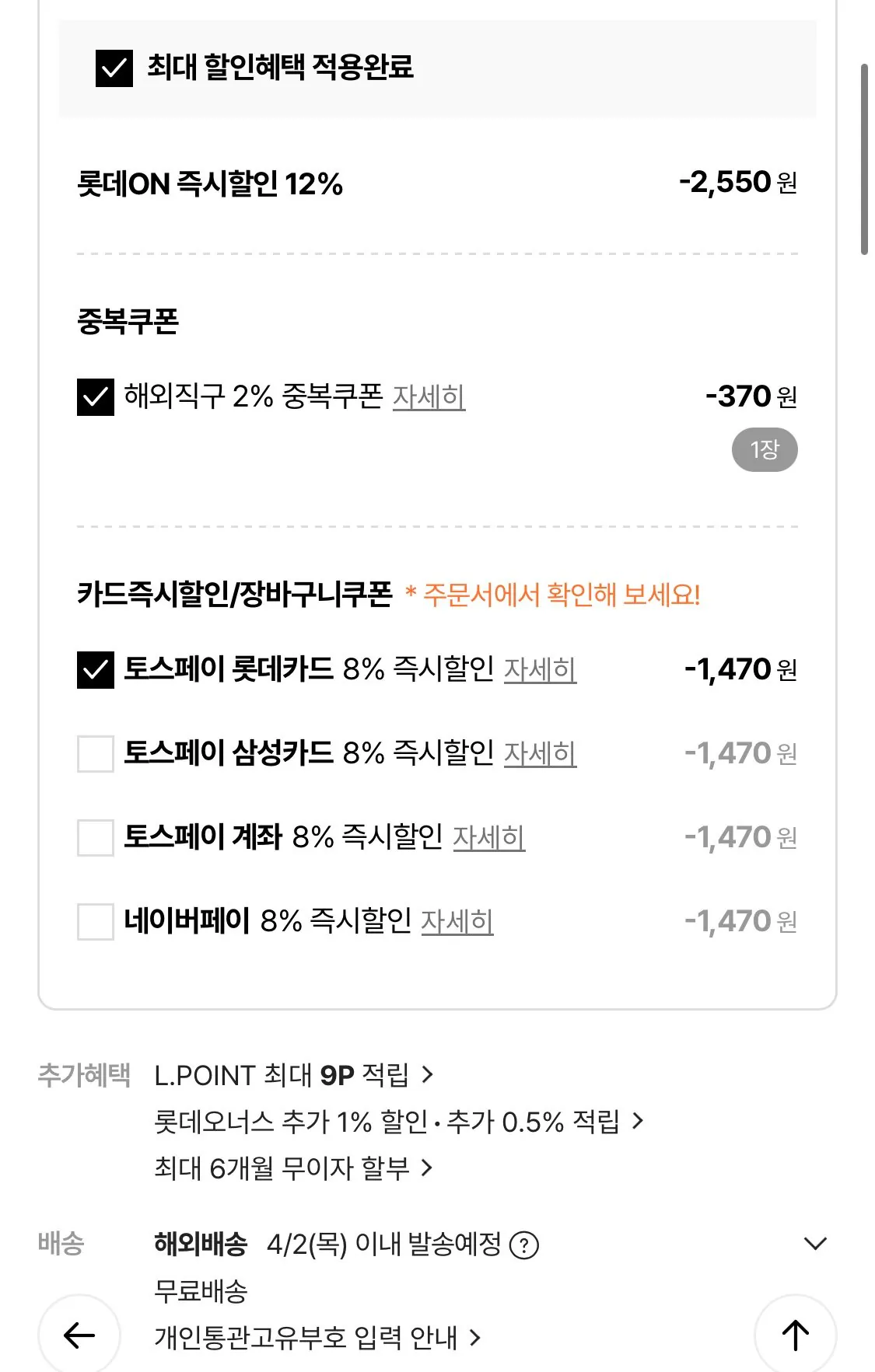Select 토스페이 계좌 8% 즉시할인 checkbox

point(96,837)
